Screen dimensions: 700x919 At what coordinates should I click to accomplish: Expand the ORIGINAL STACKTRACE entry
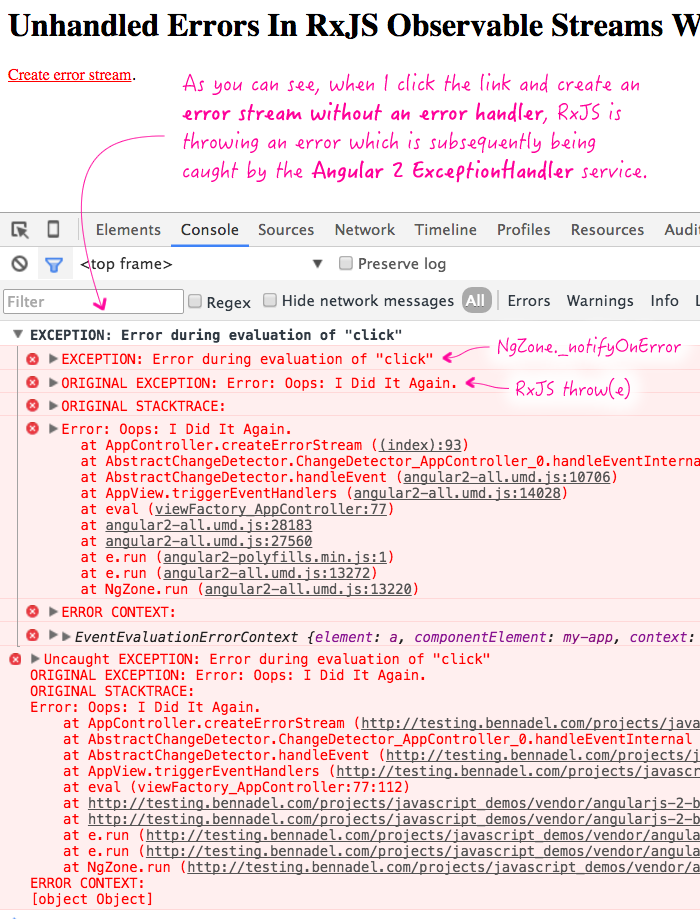click(x=53, y=405)
